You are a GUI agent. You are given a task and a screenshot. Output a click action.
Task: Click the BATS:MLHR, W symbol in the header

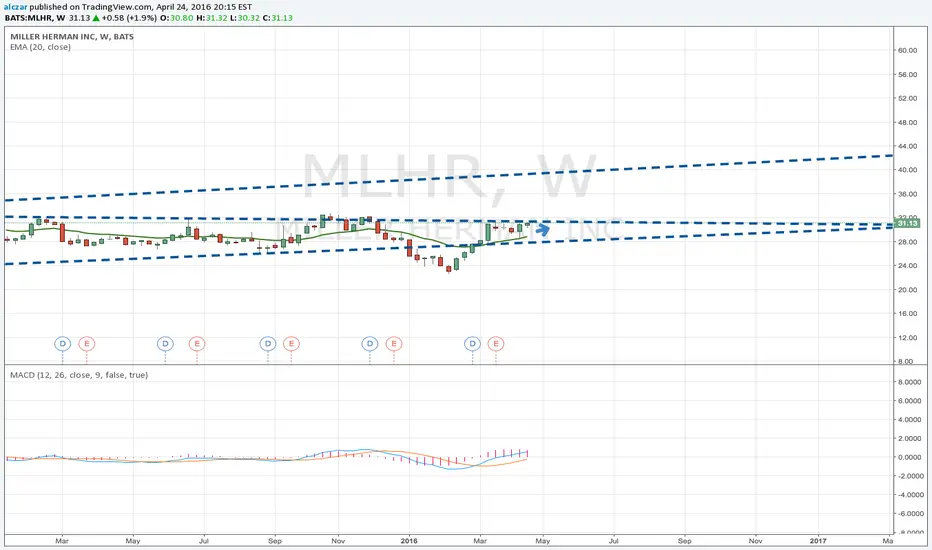34,18
